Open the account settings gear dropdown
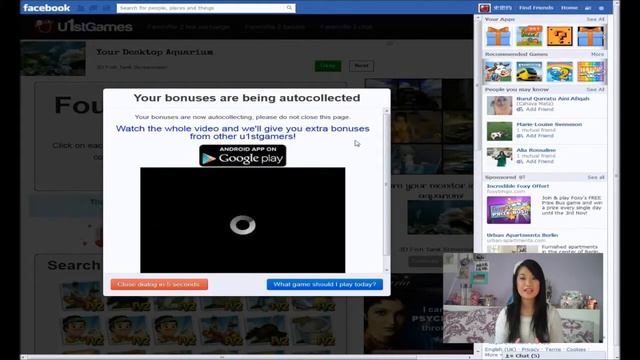This screenshot has width=640, height=360. pyautogui.click(x=601, y=8)
